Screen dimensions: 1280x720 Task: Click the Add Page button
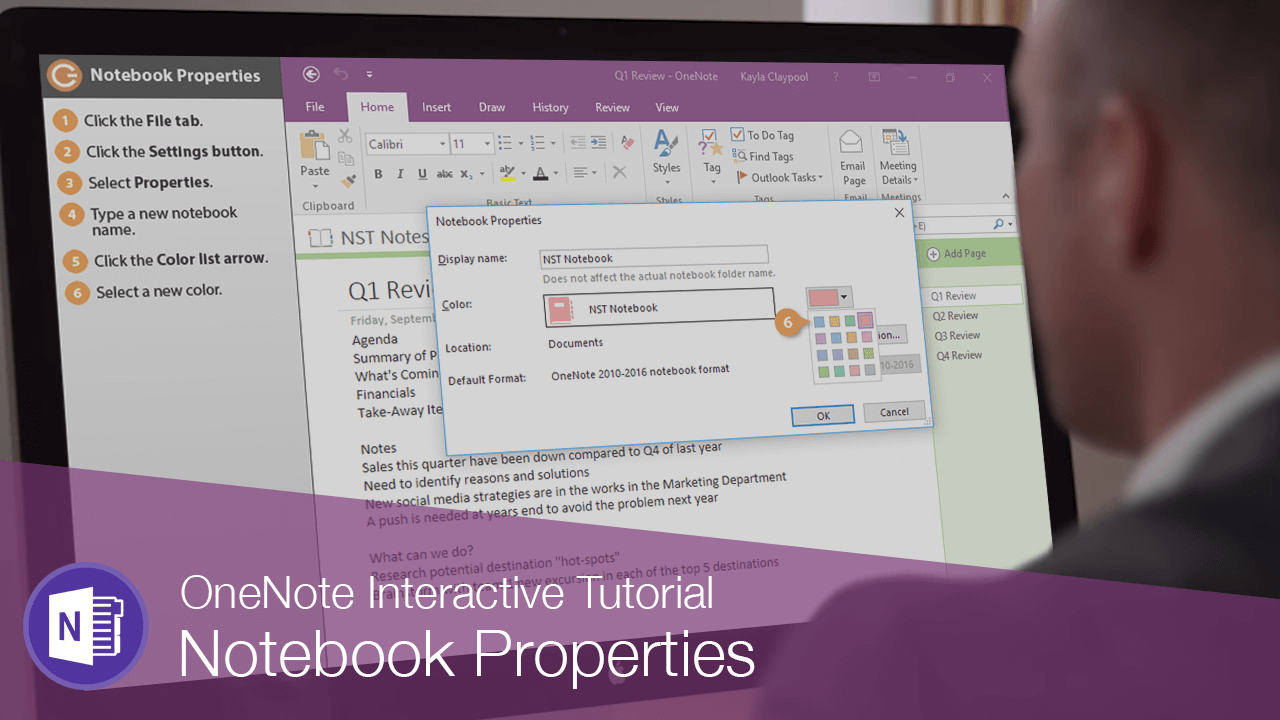coord(957,253)
